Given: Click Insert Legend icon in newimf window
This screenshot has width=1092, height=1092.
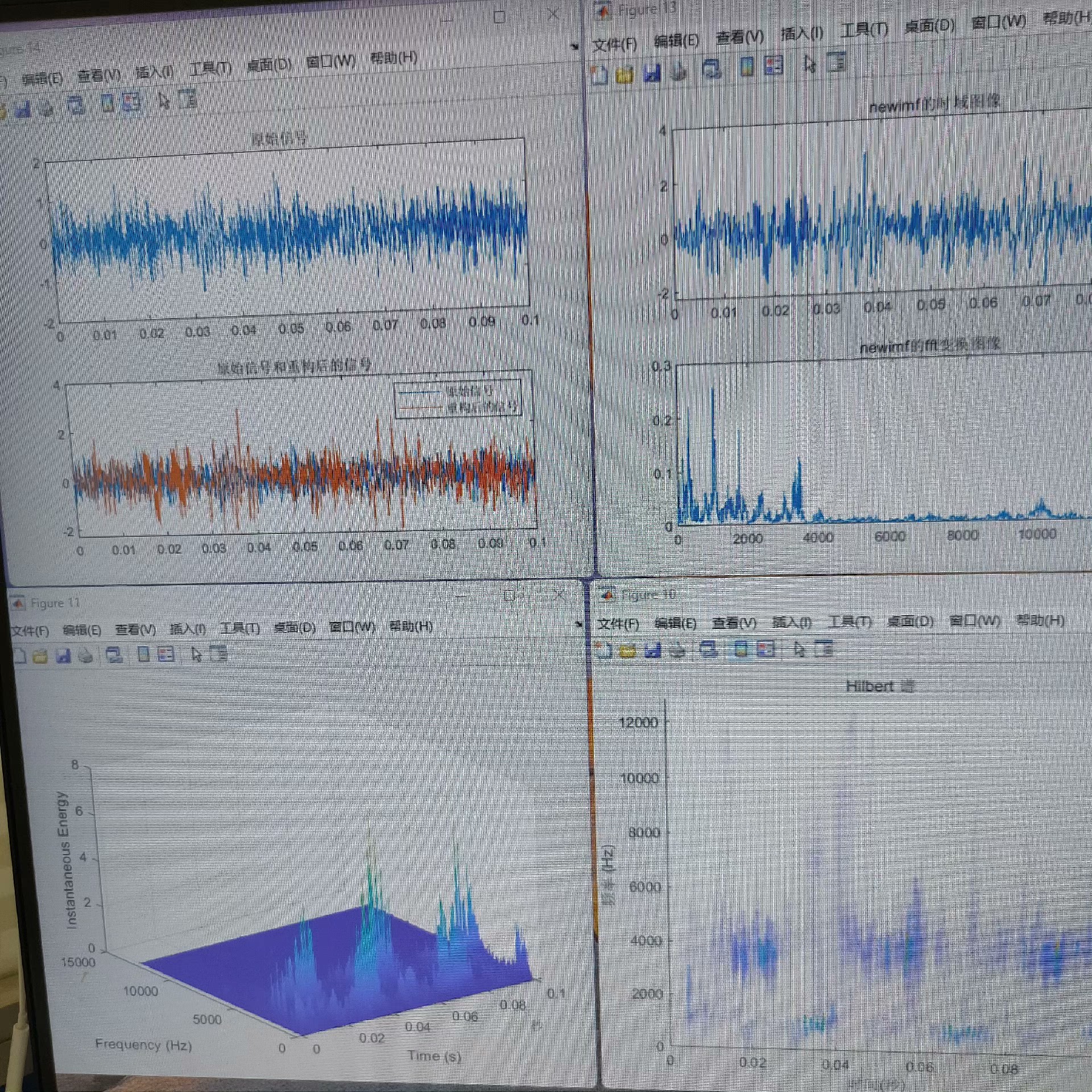Looking at the screenshot, I should point(773,66).
